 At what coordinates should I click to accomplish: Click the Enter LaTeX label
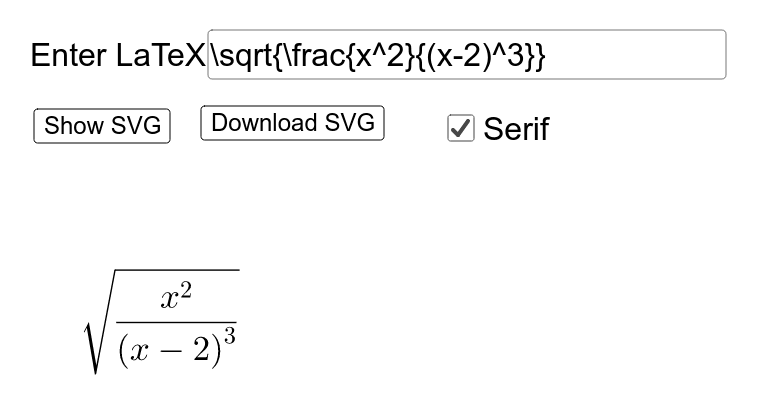tap(118, 55)
